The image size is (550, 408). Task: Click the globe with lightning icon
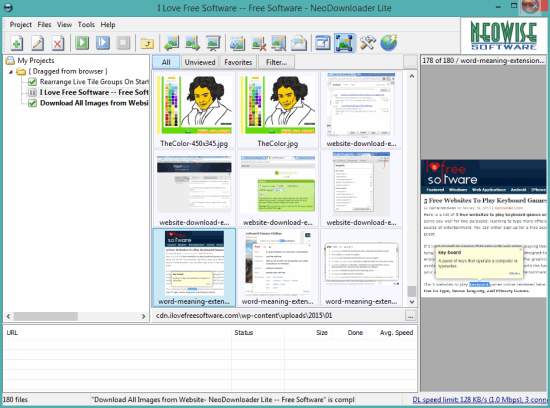click(388, 43)
